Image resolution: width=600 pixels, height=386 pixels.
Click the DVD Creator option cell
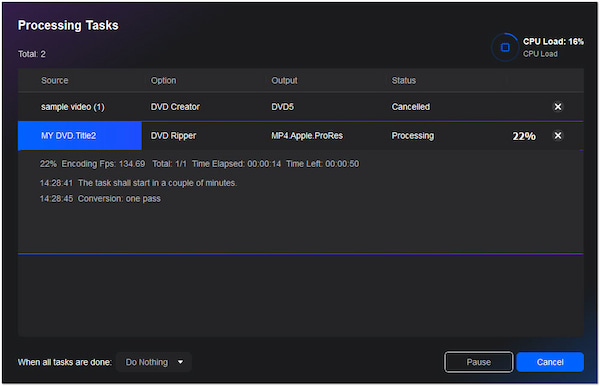pos(175,107)
